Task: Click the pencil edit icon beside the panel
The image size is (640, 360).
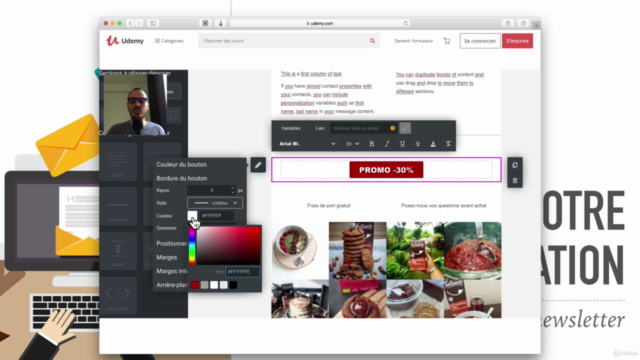Action: [x=258, y=165]
